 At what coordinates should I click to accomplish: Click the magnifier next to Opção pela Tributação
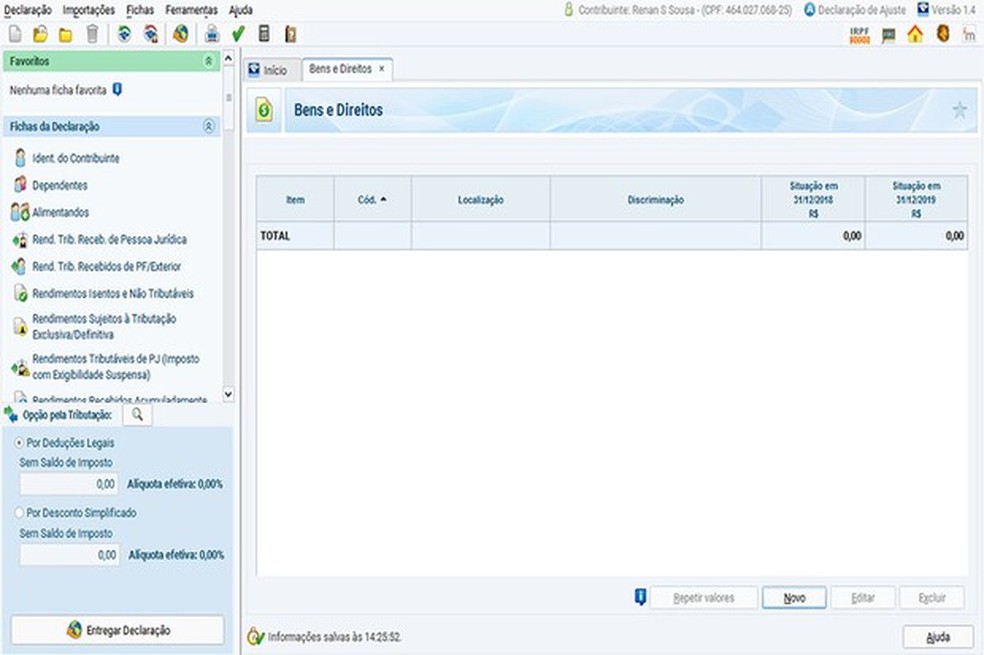pos(137,415)
